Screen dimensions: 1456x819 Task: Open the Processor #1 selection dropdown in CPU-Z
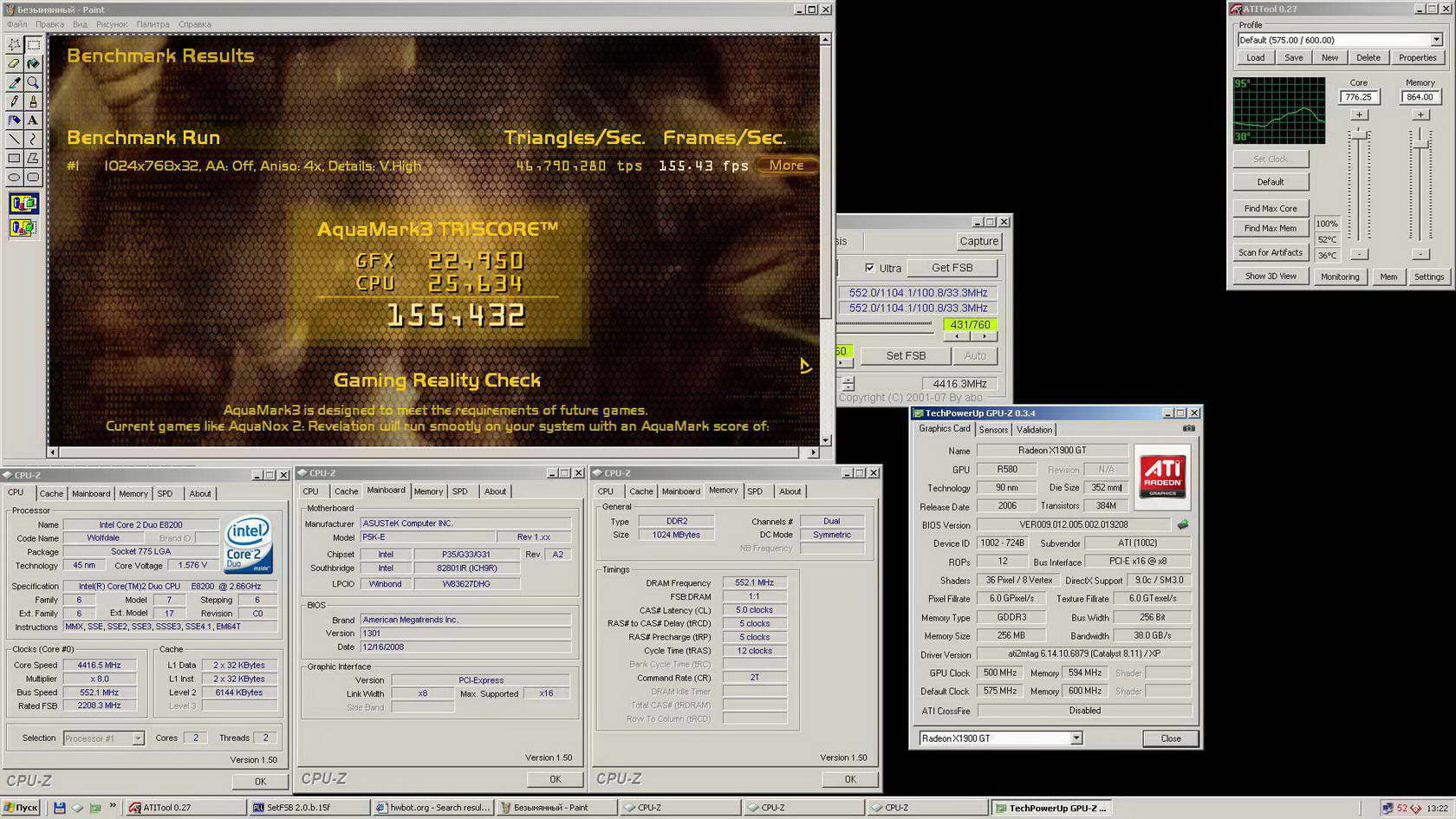(138, 738)
